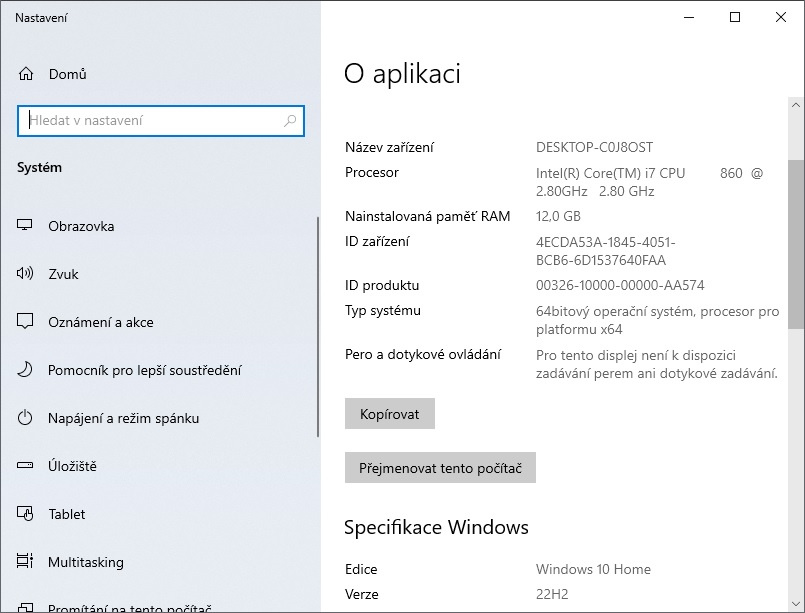Open Oznámení a akce notification settings
Image resolution: width=805 pixels, height=613 pixels.
point(24,322)
